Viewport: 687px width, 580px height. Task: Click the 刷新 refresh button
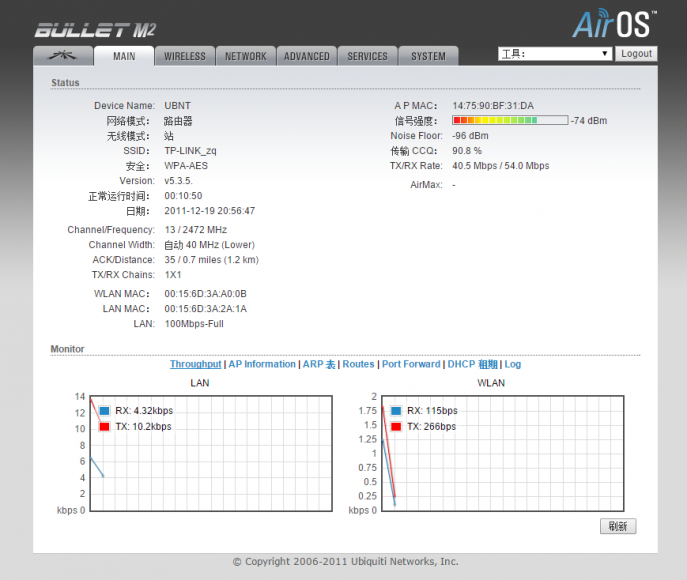click(x=618, y=526)
